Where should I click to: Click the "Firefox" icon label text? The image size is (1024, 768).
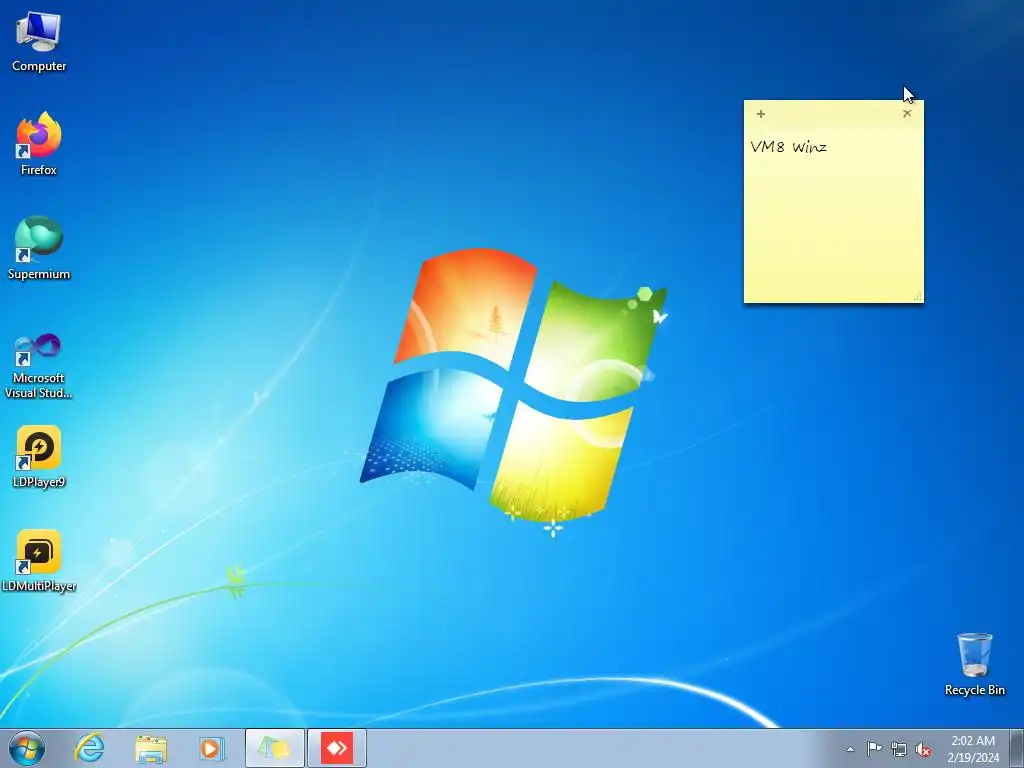coord(39,170)
